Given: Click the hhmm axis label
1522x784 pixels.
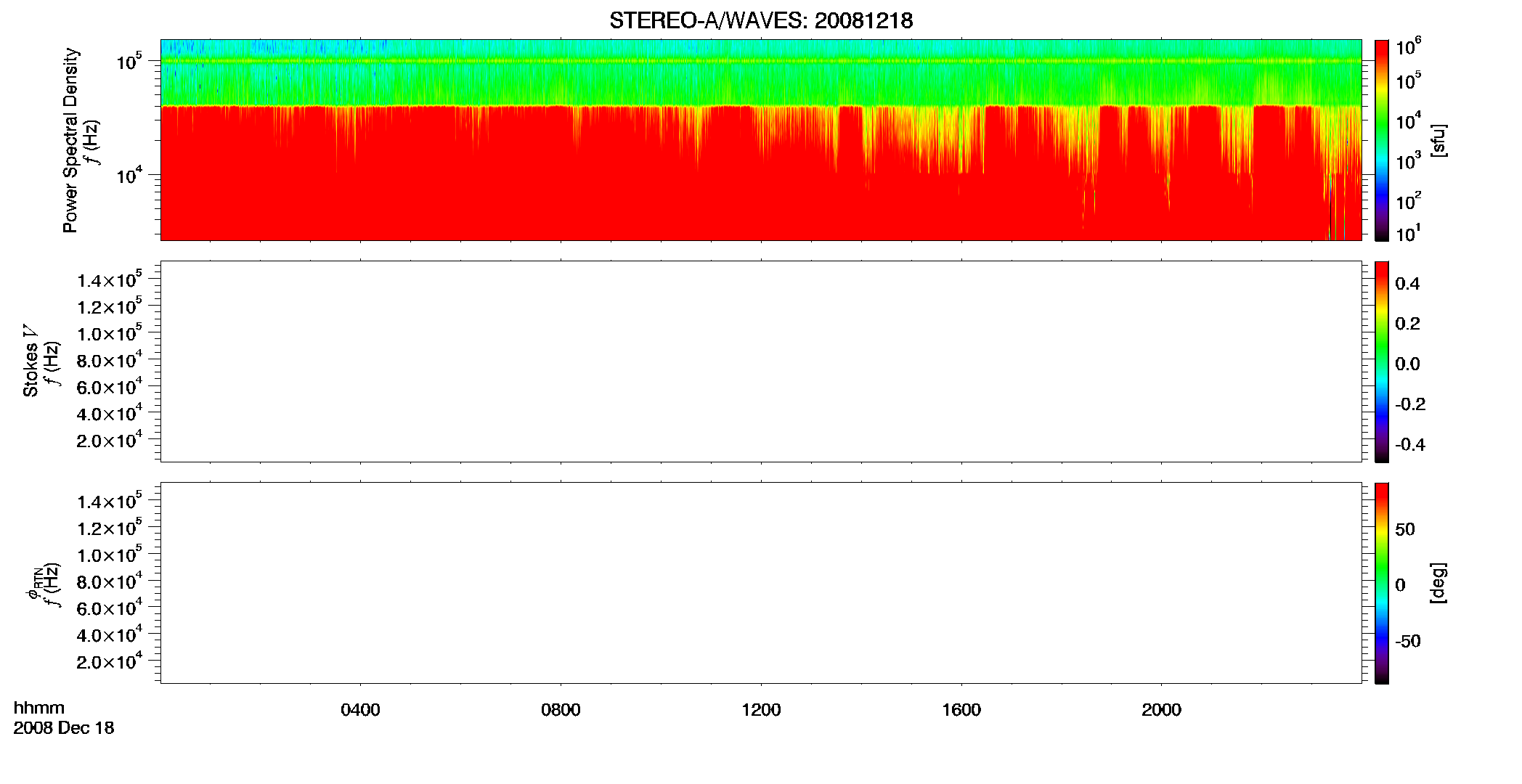Looking at the screenshot, I should 39,708.
